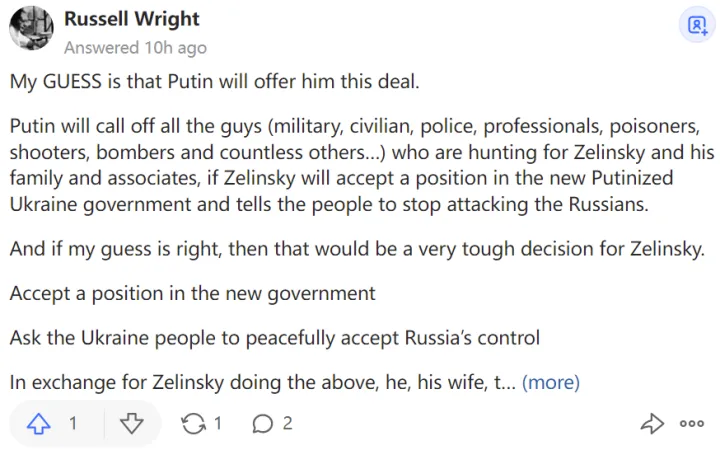Downvote this answer
Image resolution: width=720 pixels, height=450 pixels.
(131, 423)
